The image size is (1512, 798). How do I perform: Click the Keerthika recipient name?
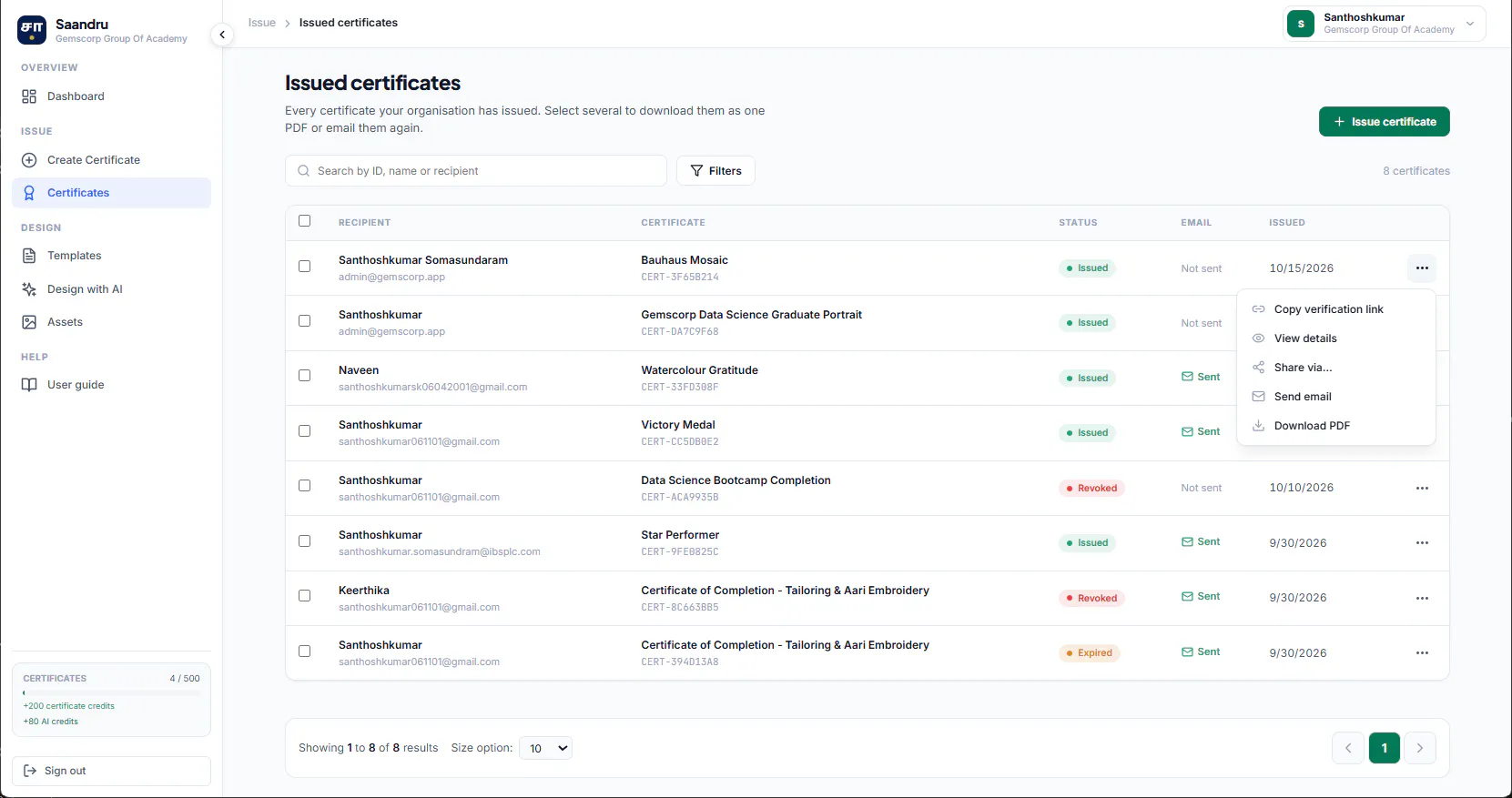pyautogui.click(x=364, y=591)
